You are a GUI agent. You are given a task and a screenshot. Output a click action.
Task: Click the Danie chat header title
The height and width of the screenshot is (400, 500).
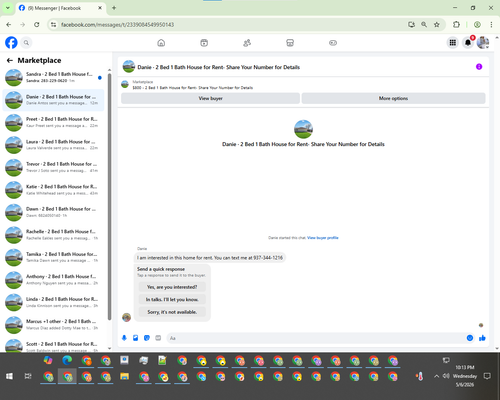pos(219,67)
